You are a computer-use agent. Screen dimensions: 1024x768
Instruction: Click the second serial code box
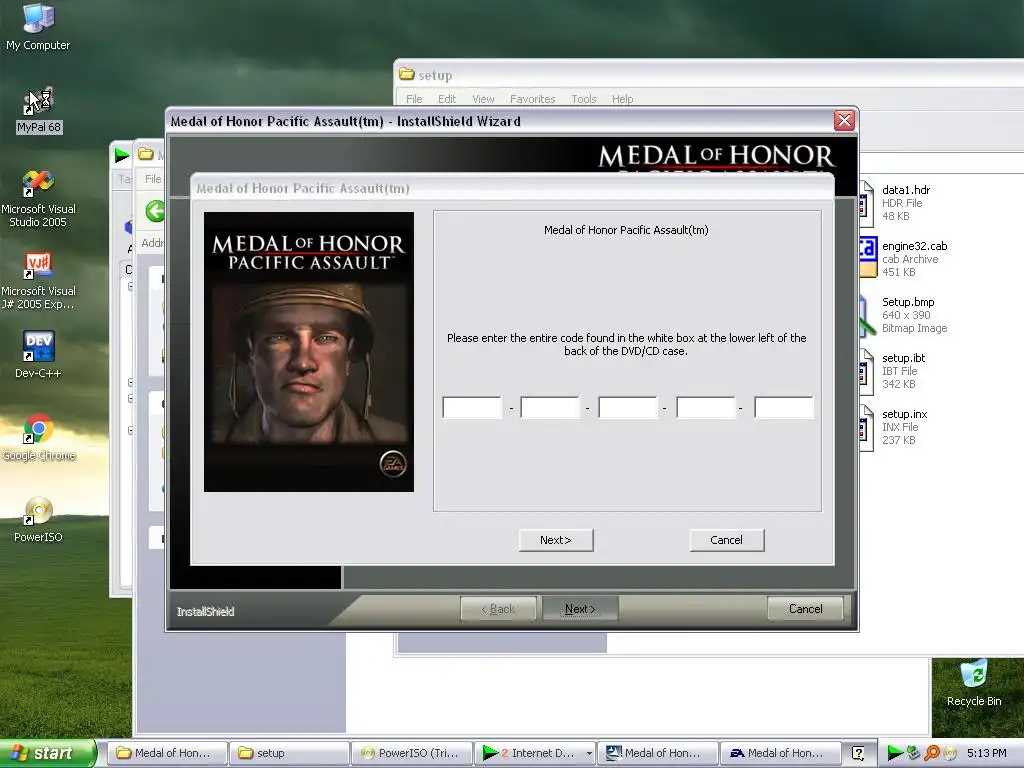[550, 408]
